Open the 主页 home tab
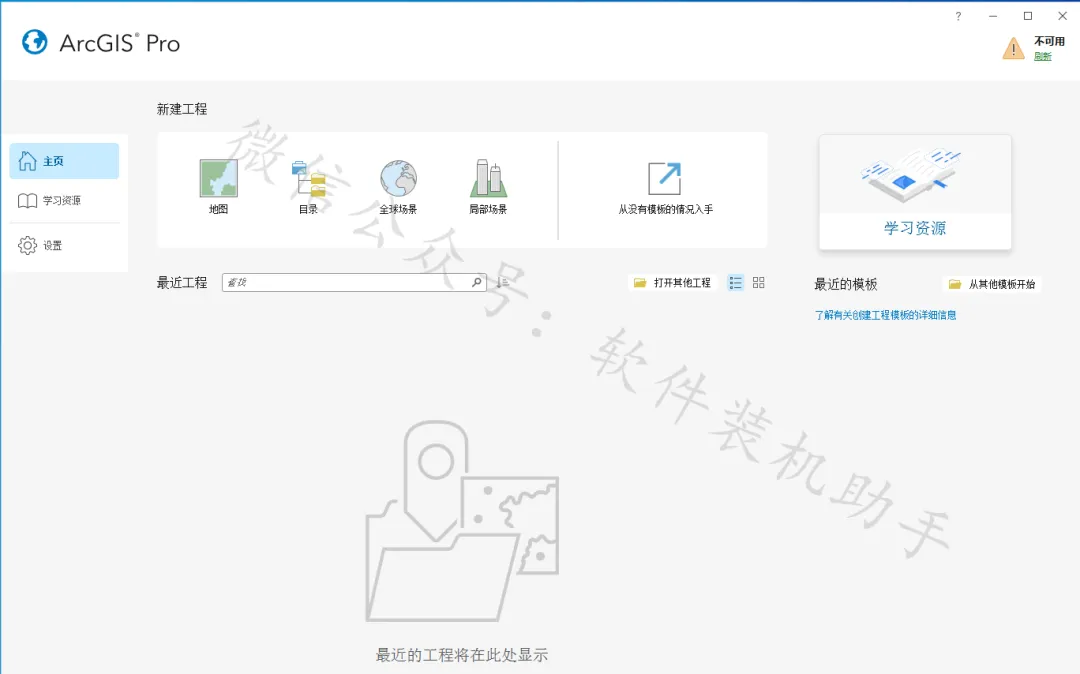The image size is (1080, 674). pos(64,161)
